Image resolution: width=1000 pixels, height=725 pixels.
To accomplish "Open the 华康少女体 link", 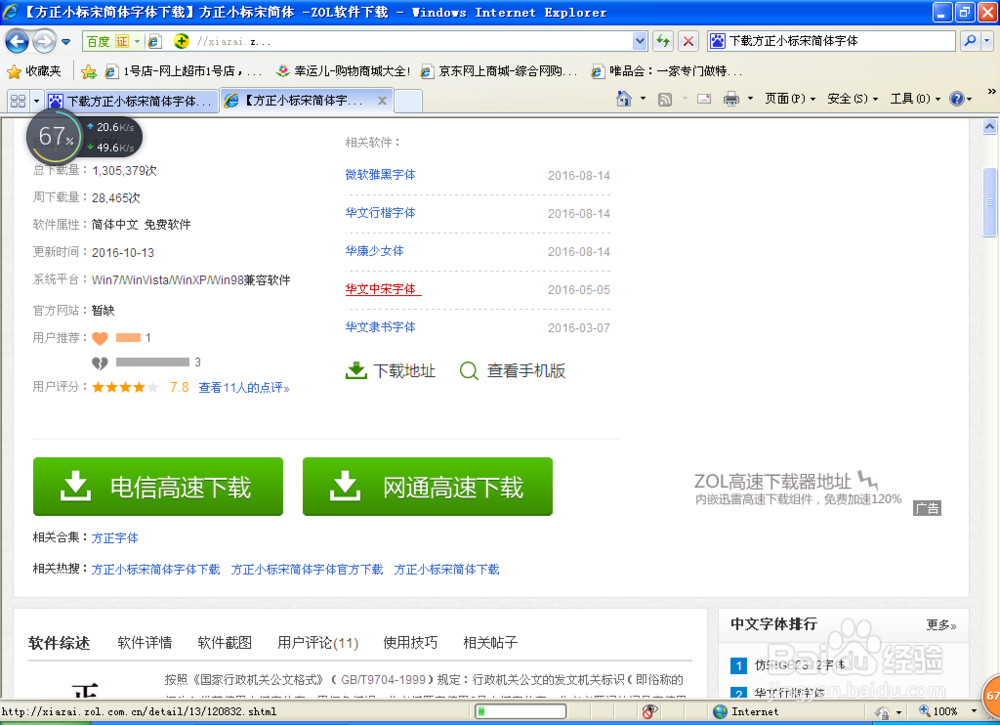I will (x=374, y=251).
